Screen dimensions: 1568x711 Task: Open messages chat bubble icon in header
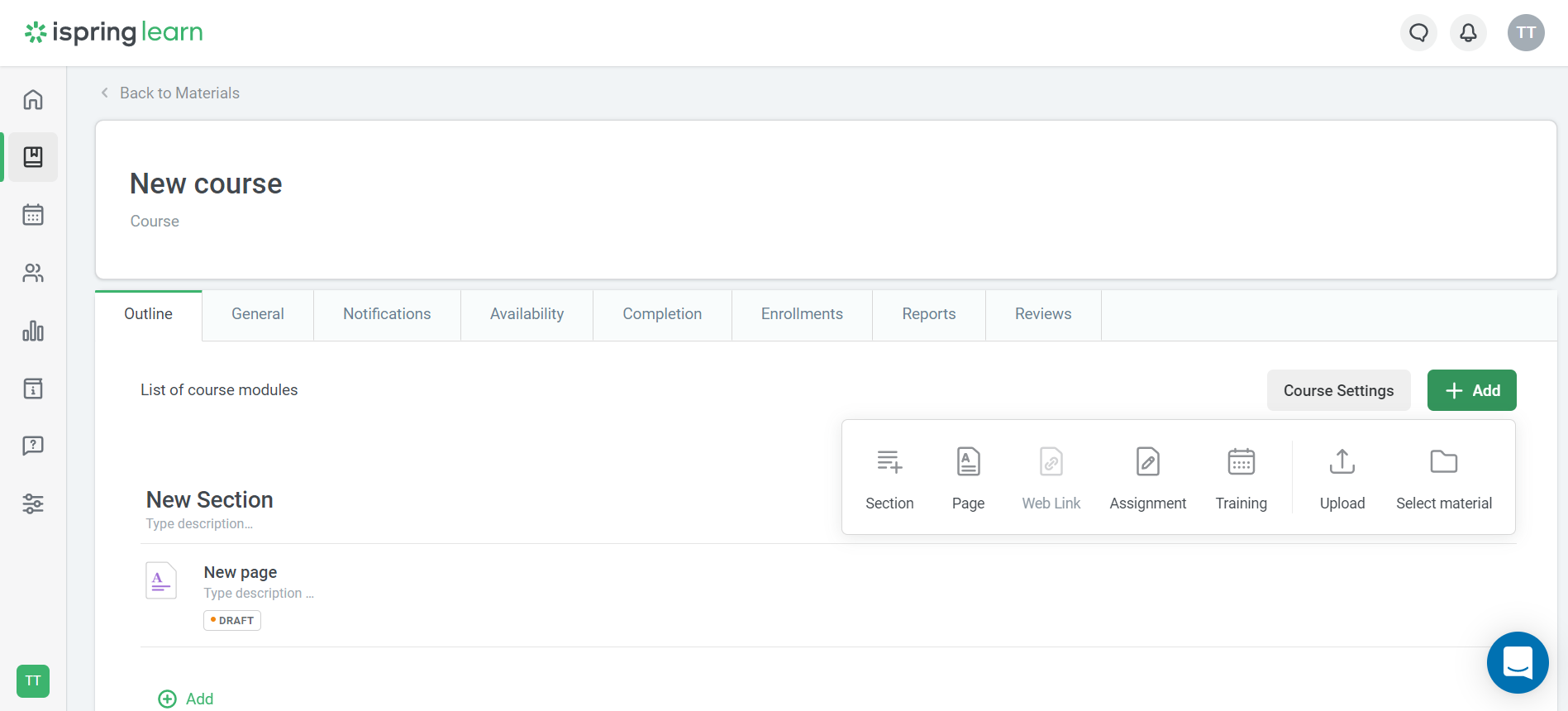(x=1419, y=33)
